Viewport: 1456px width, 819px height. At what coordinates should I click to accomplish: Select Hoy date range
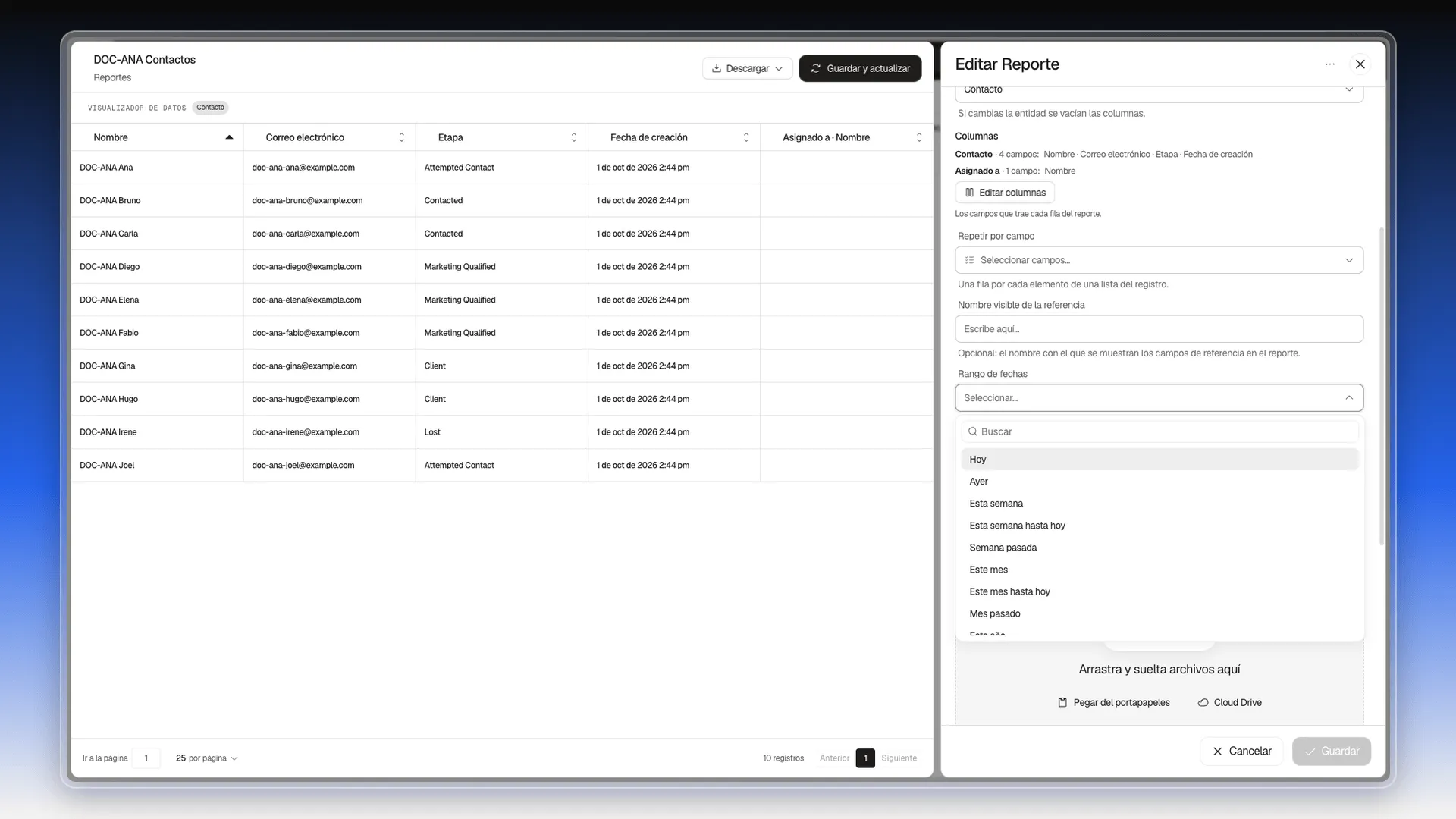click(1159, 460)
